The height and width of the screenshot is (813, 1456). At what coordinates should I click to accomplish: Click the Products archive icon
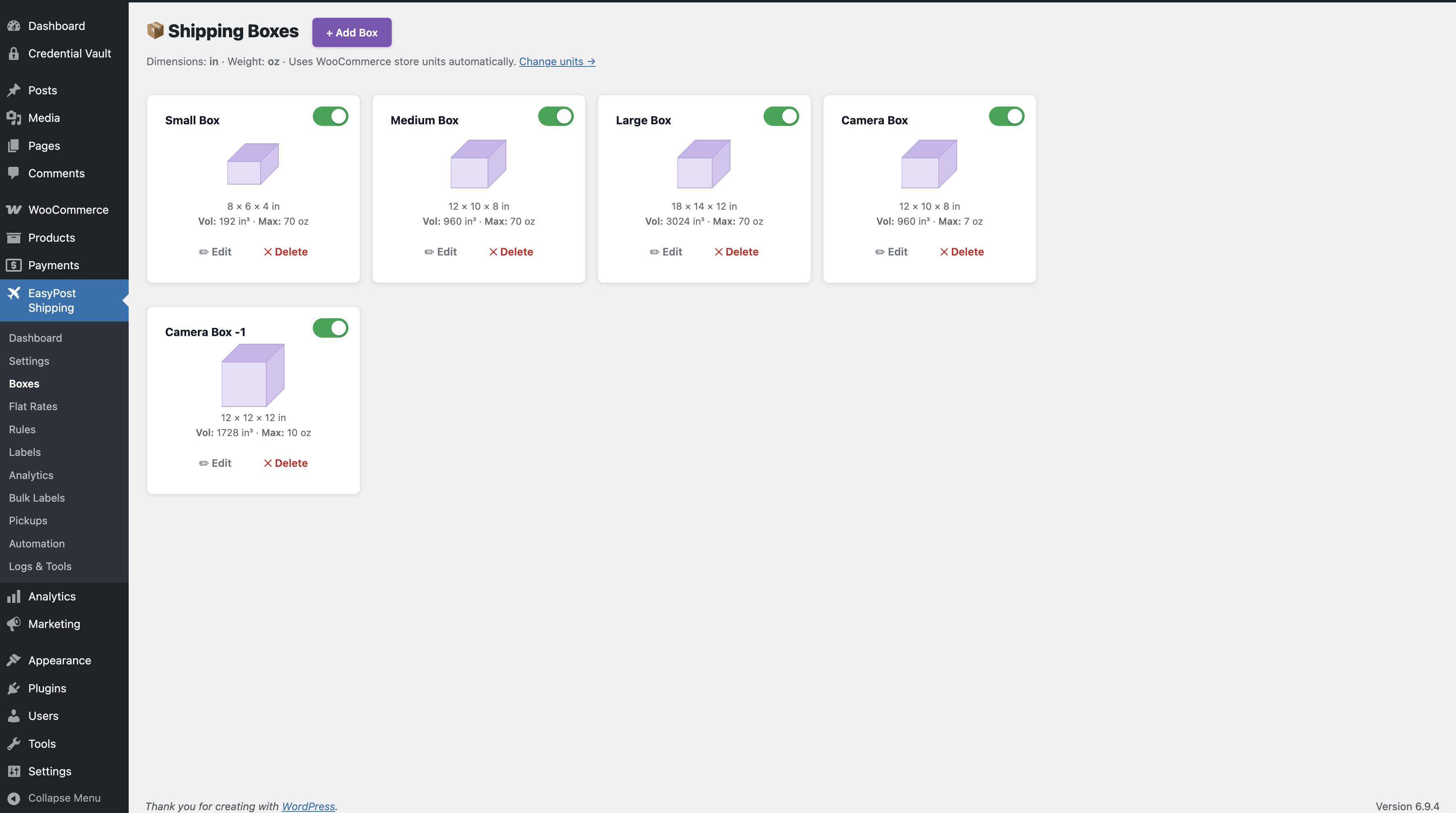[14, 238]
